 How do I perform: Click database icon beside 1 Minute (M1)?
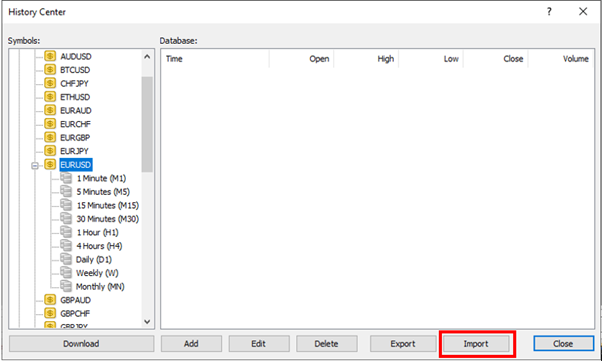point(66,178)
